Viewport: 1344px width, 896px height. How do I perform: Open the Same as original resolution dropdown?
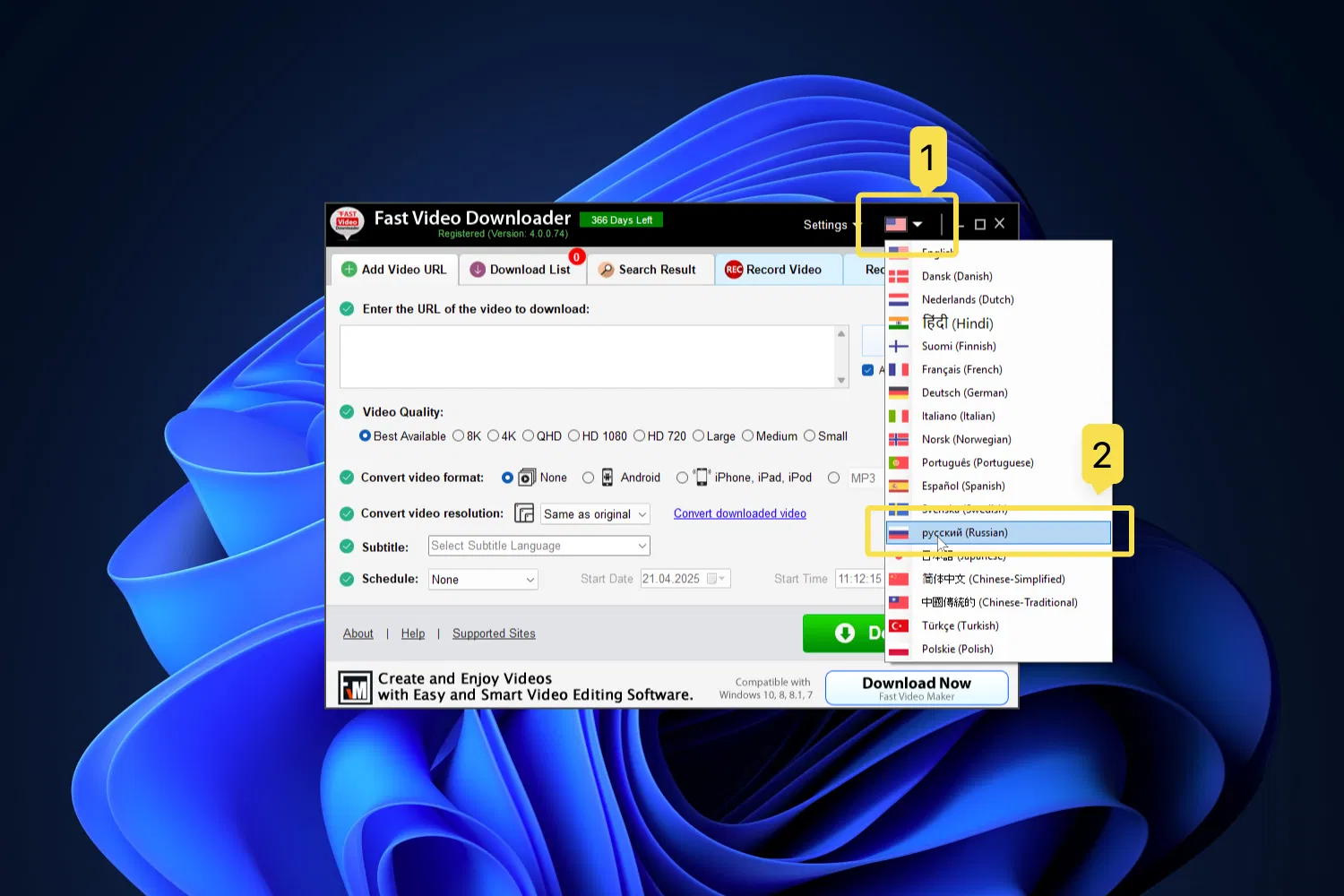[595, 514]
